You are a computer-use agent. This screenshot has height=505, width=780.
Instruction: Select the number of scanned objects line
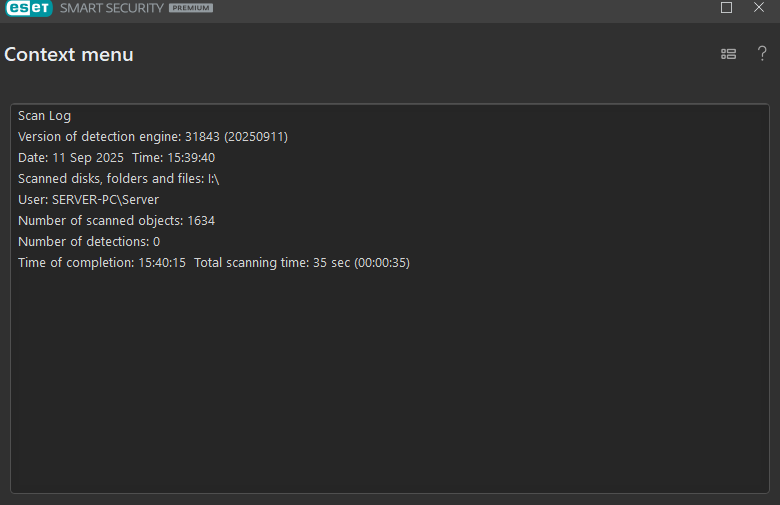(x=116, y=220)
